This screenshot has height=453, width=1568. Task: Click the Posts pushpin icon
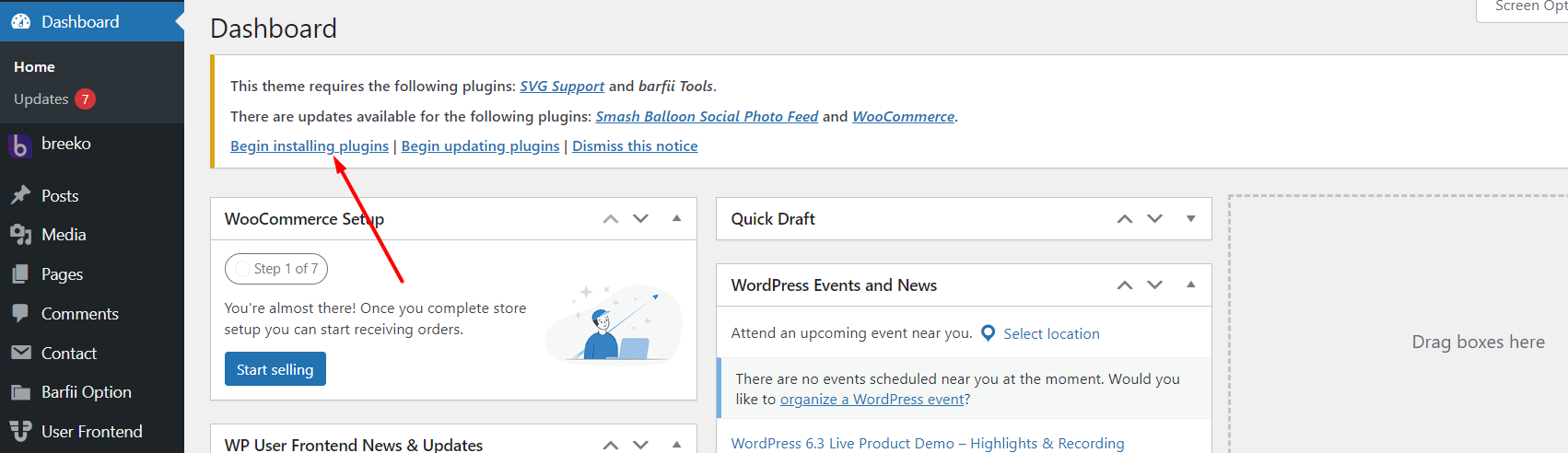pos(20,195)
